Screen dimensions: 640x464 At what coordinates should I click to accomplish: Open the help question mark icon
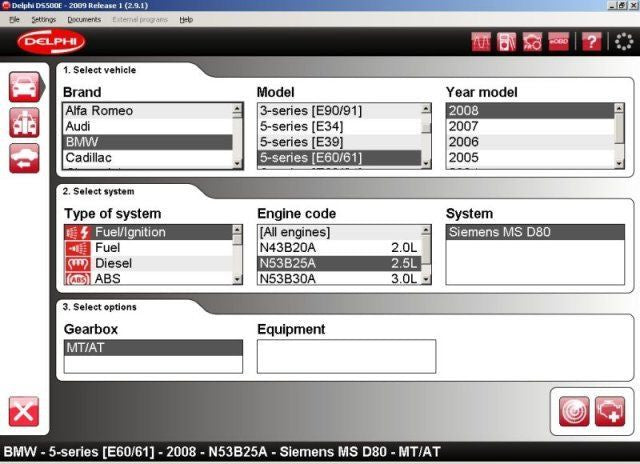591,42
